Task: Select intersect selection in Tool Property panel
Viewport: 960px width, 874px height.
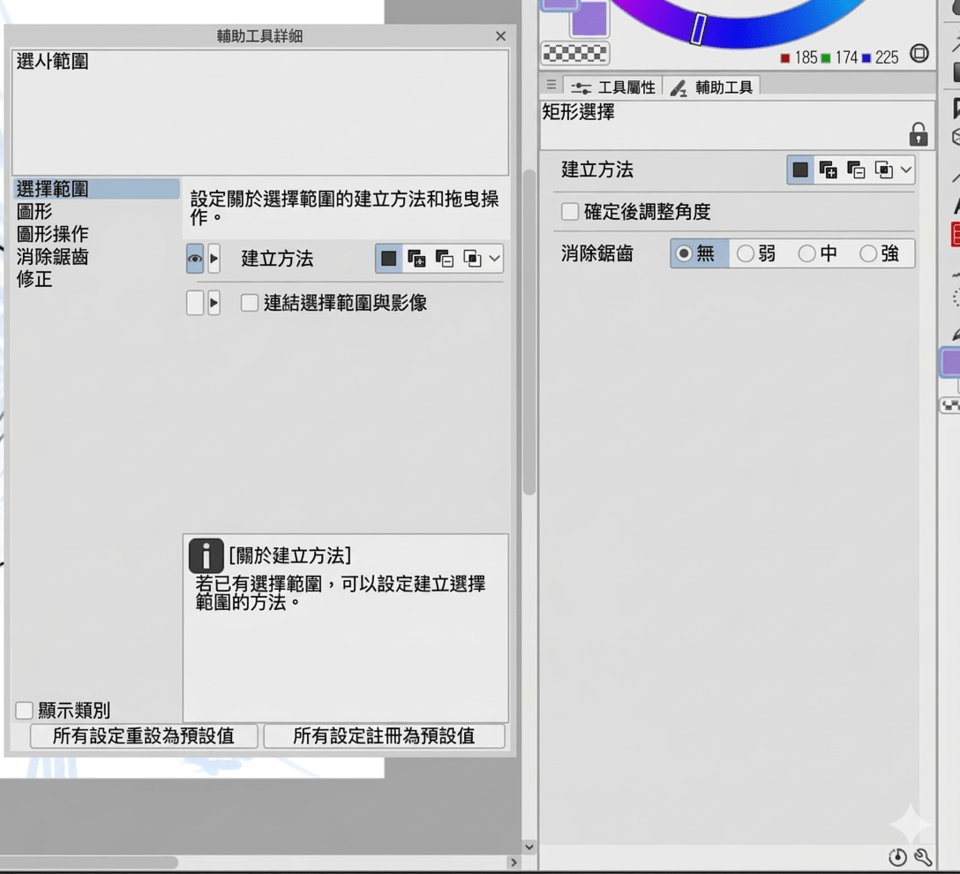Action: click(883, 170)
